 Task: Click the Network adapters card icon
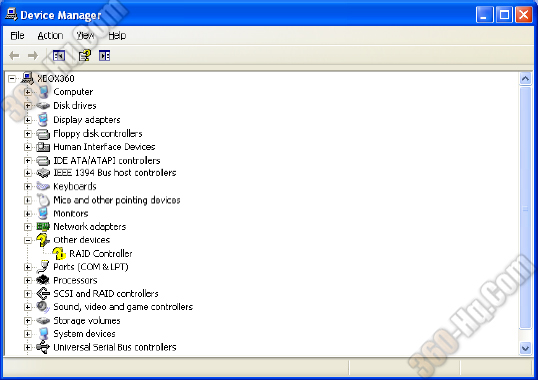(x=43, y=226)
